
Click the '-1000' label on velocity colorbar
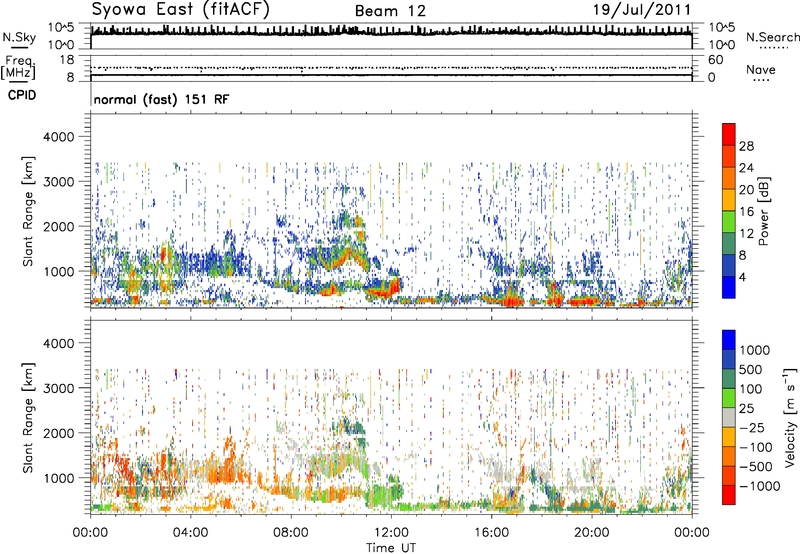click(759, 486)
